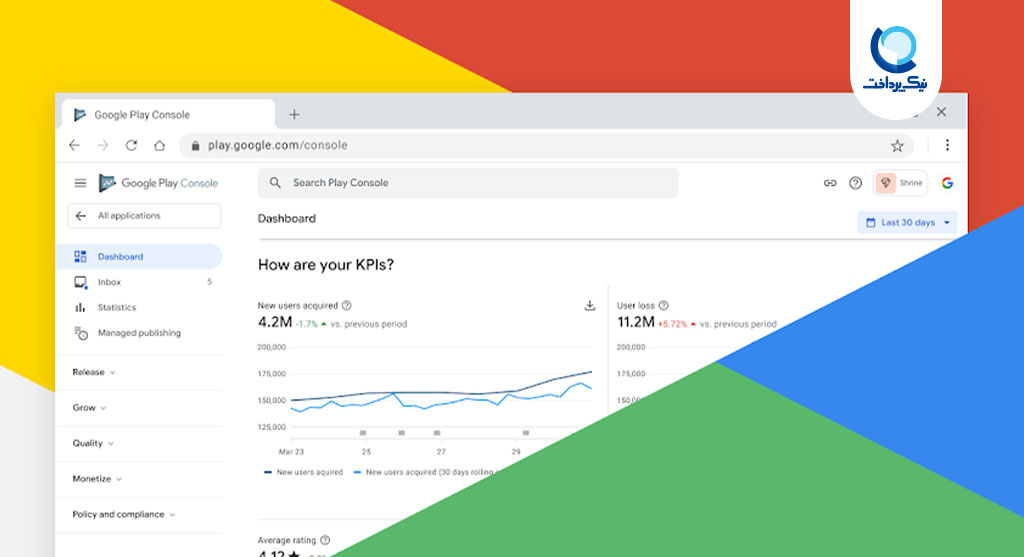Click the address bar URL play.google.com/console

click(x=278, y=145)
